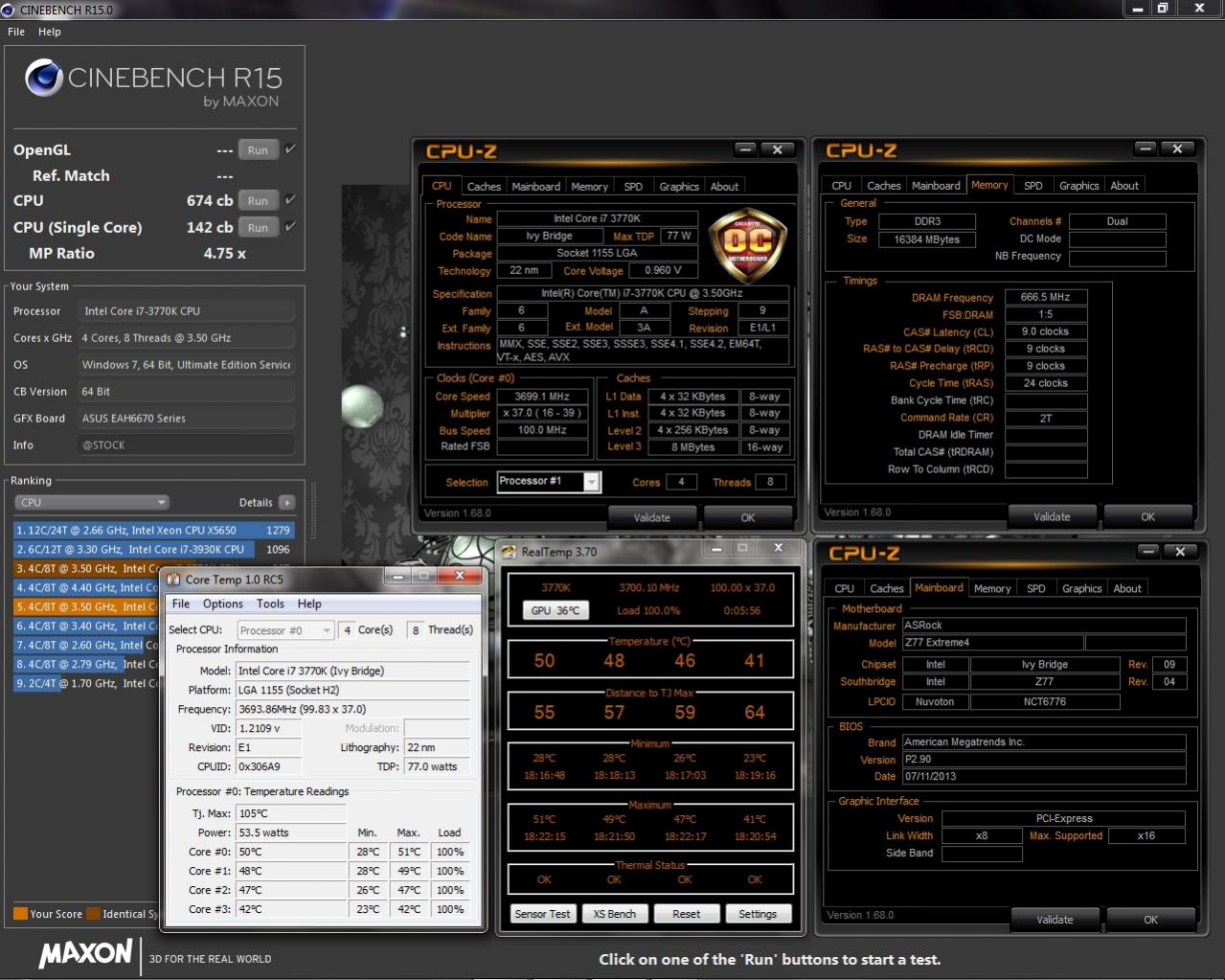Image resolution: width=1225 pixels, height=980 pixels.
Task: Open the Details arrow in Ranking
Action: pos(286,502)
